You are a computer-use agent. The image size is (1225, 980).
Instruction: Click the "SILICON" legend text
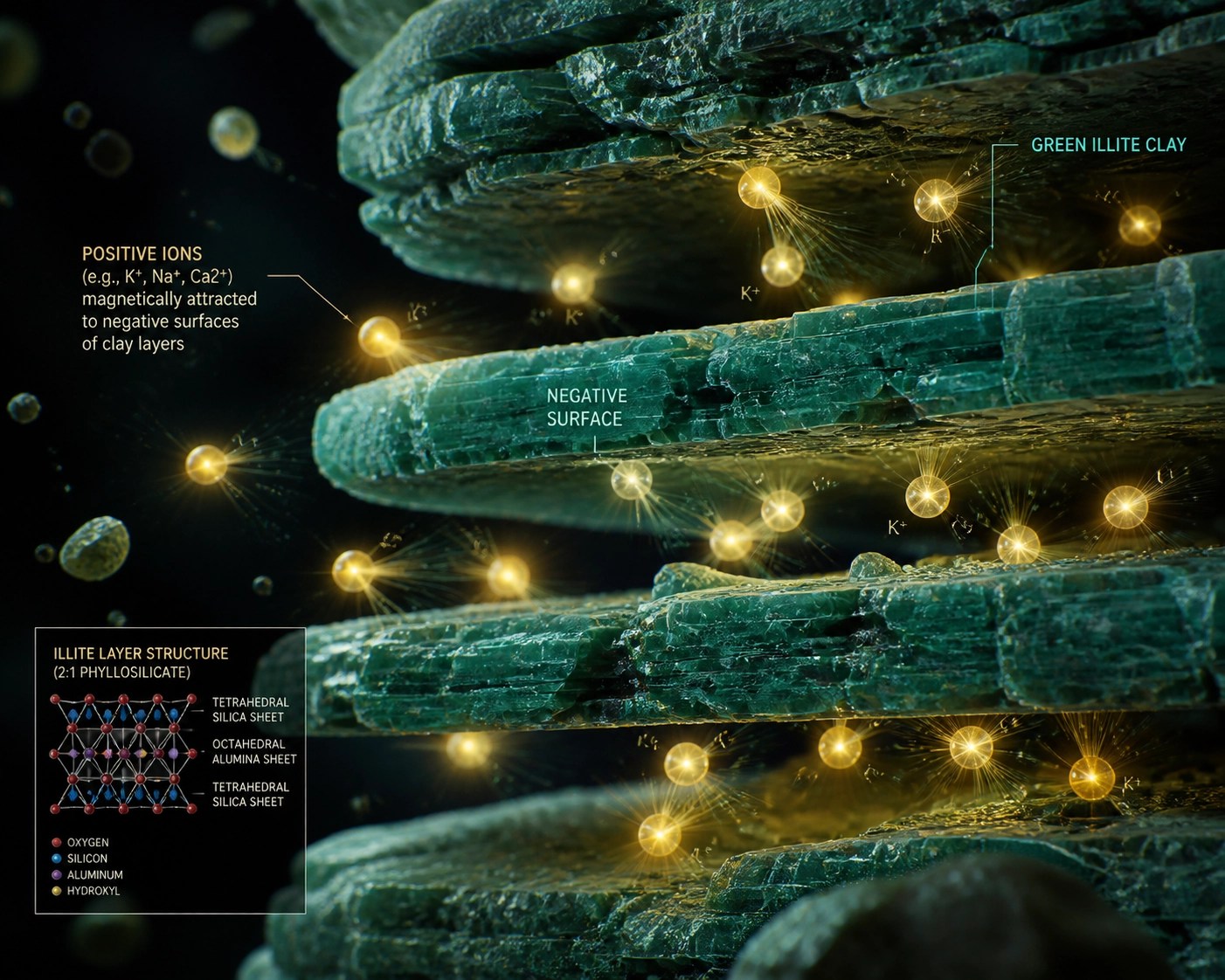(87, 859)
